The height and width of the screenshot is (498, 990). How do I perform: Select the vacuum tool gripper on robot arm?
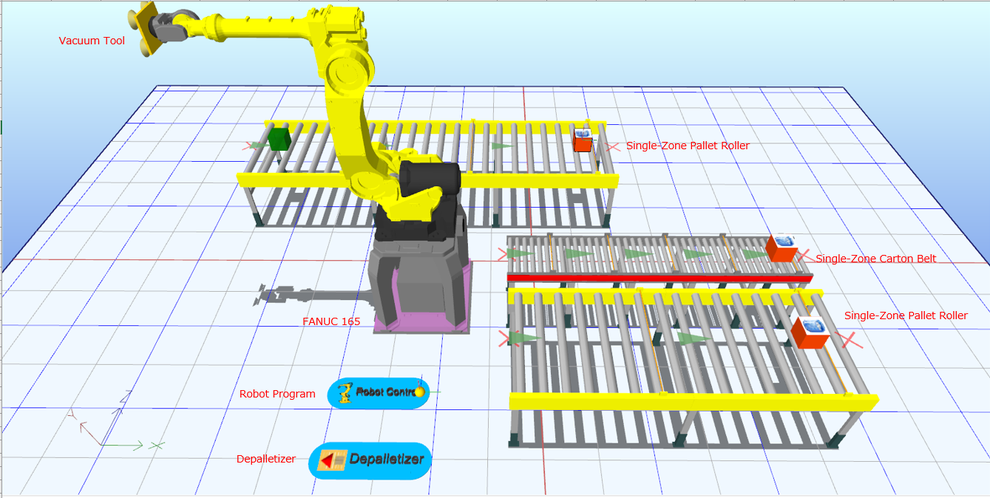click(146, 28)
